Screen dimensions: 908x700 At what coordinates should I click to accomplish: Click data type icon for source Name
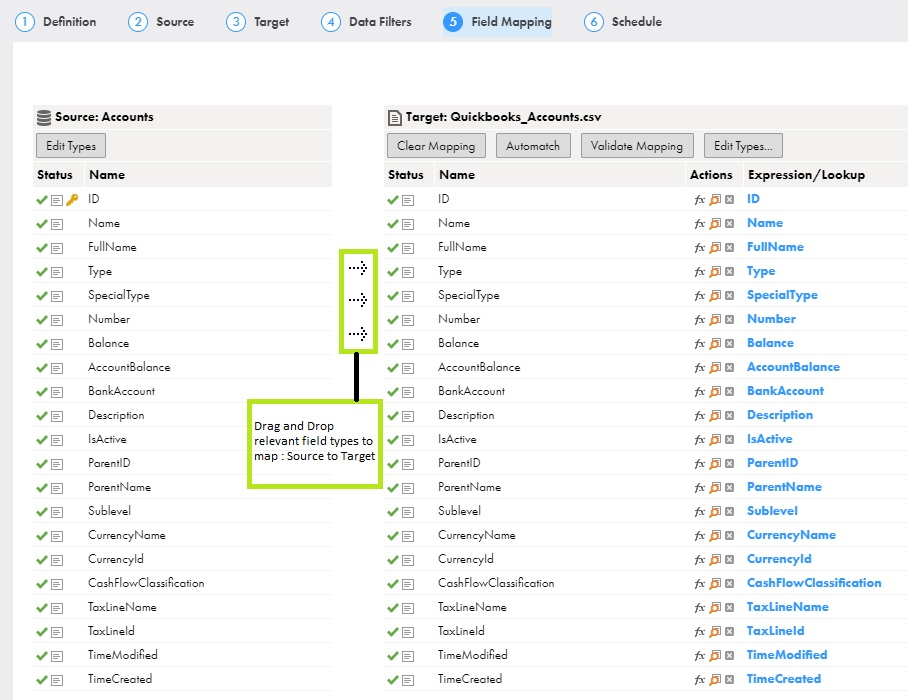57,224
